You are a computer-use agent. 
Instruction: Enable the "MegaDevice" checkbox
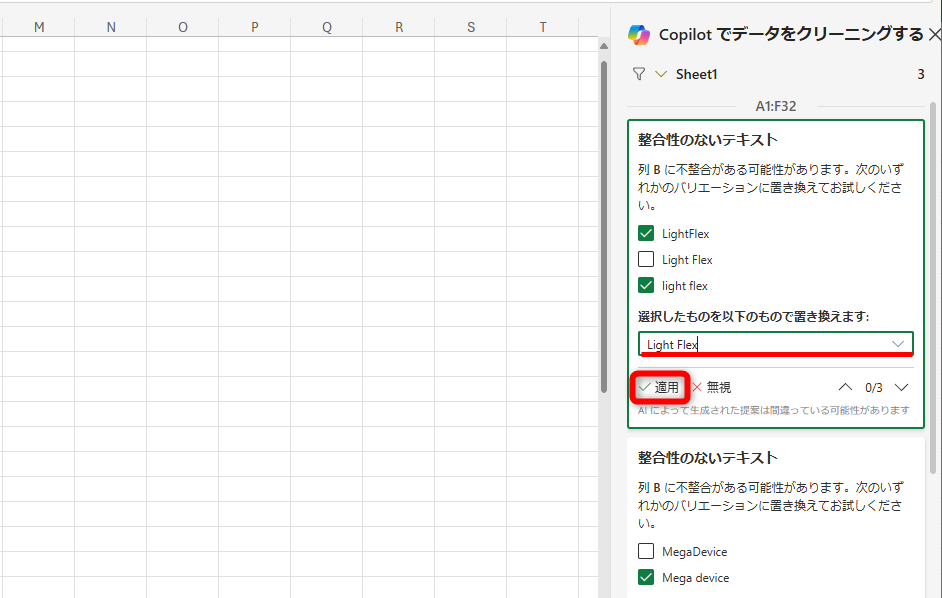(x=645, y=551)
